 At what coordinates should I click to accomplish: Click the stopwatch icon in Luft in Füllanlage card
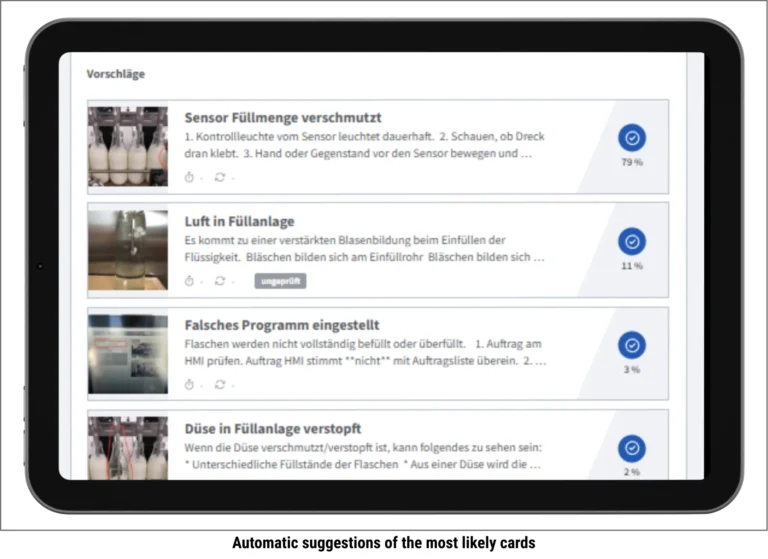click(190, 281)
